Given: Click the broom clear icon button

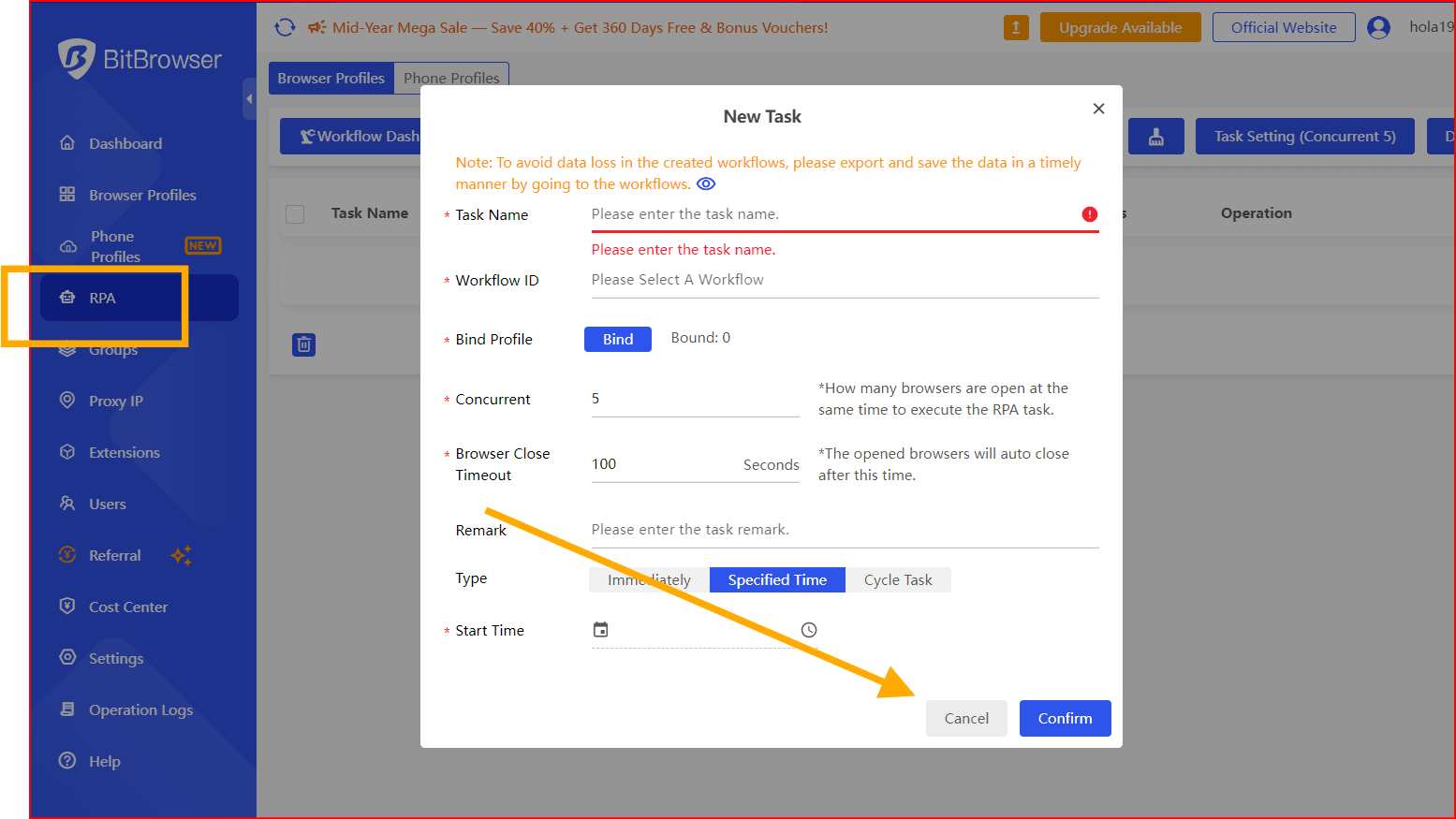Looking at the screenshot, I should (x=1156, y=136).
